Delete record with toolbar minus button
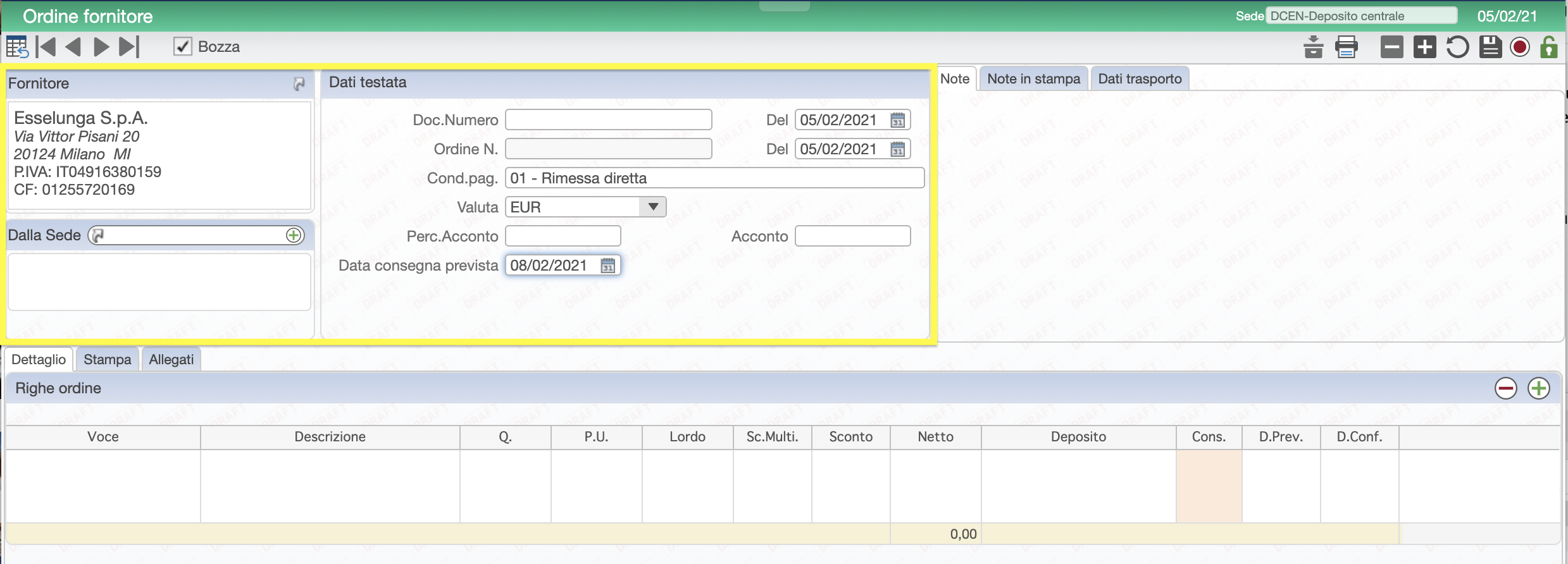The width and height of the screenshot is (1568, 564). tap(1392, 47)
